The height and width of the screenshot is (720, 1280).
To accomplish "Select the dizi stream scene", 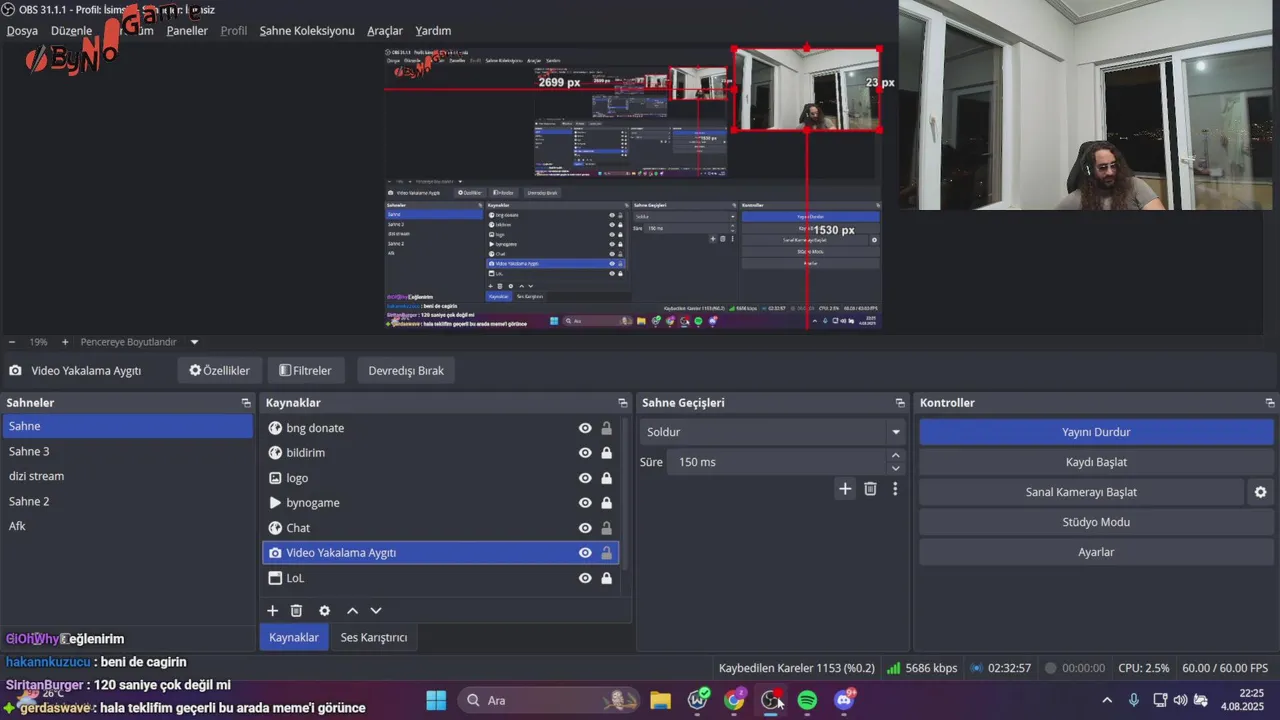I will coord(127,476).
